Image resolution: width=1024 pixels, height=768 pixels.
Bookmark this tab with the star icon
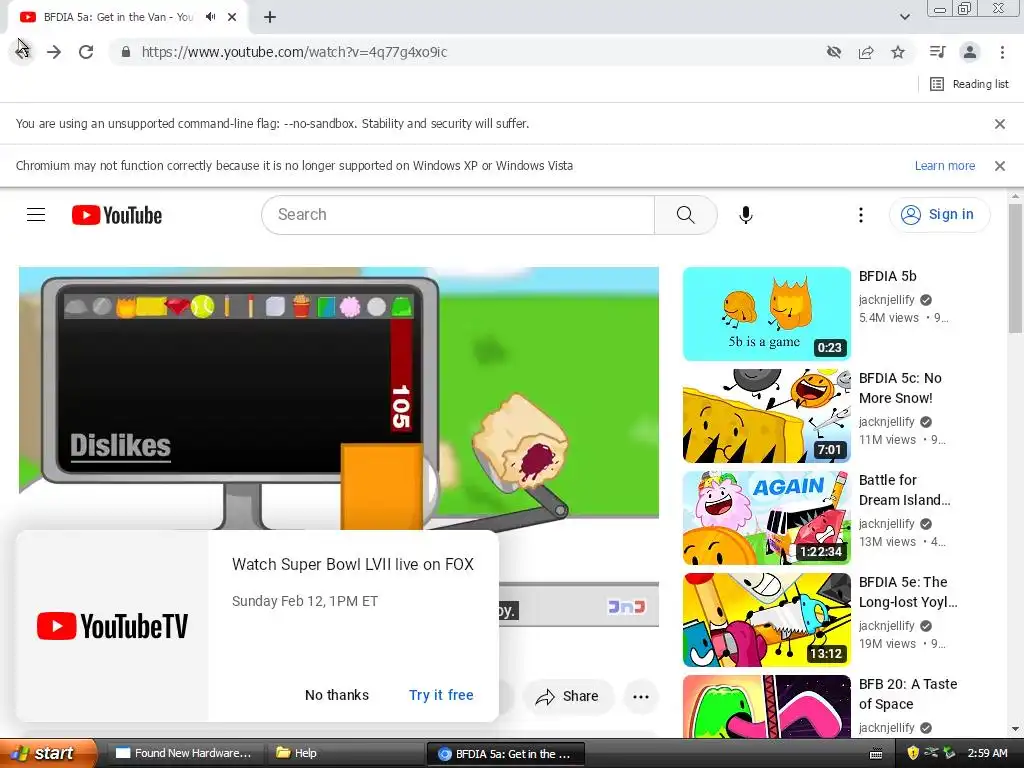(898, 52)
